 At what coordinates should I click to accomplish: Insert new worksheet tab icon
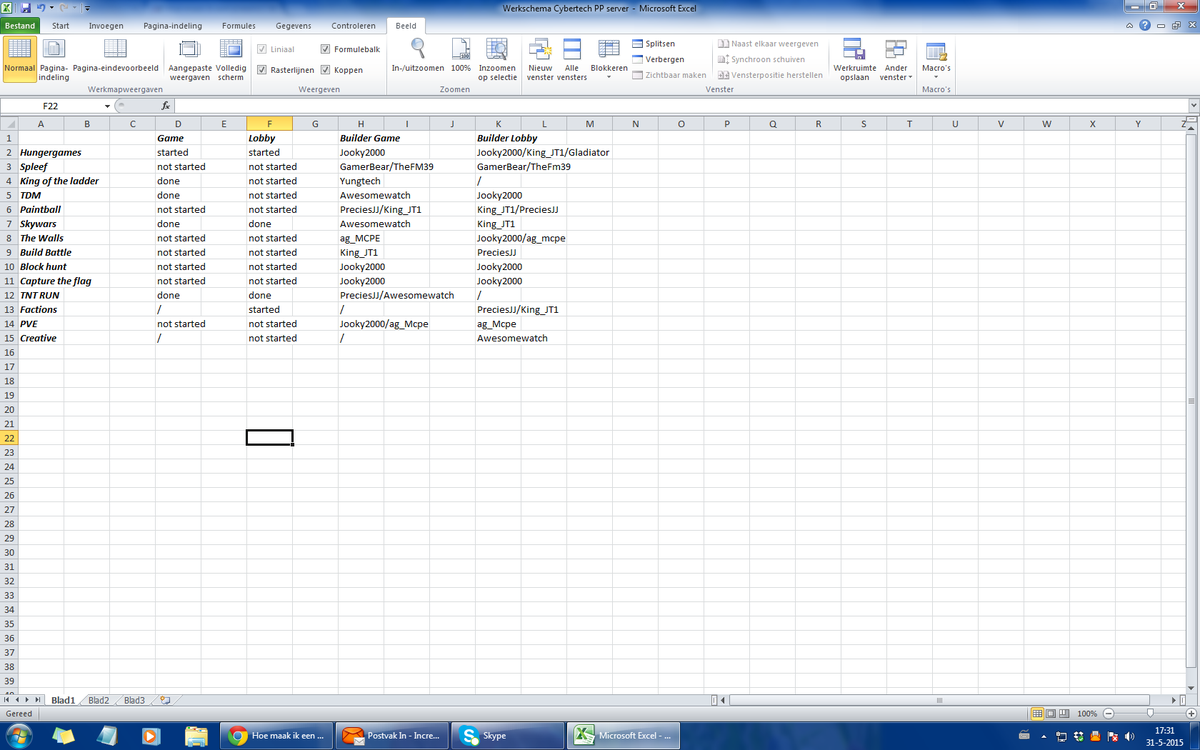tap(165, 700)
